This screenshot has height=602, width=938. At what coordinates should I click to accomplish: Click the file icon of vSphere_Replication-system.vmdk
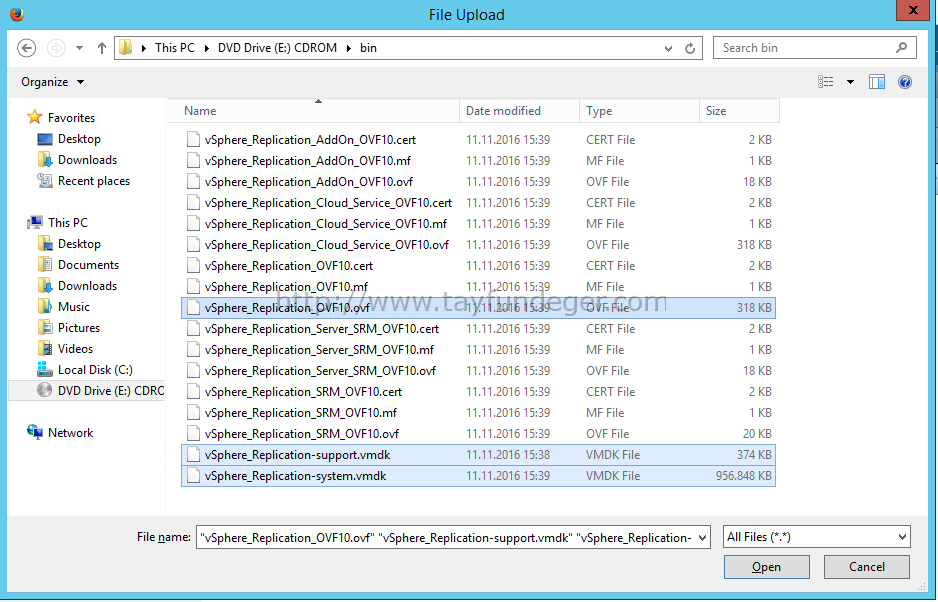[193, 476]
